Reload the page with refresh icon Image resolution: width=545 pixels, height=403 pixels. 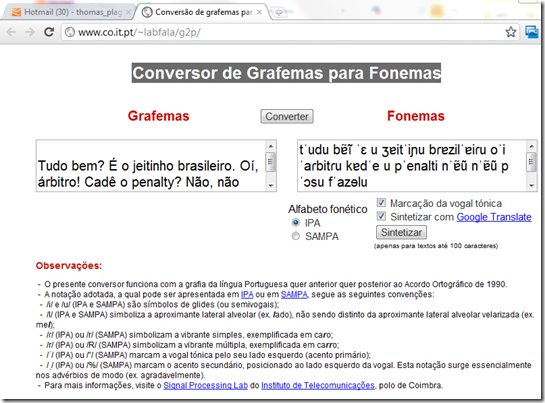(x=49, y=32)
